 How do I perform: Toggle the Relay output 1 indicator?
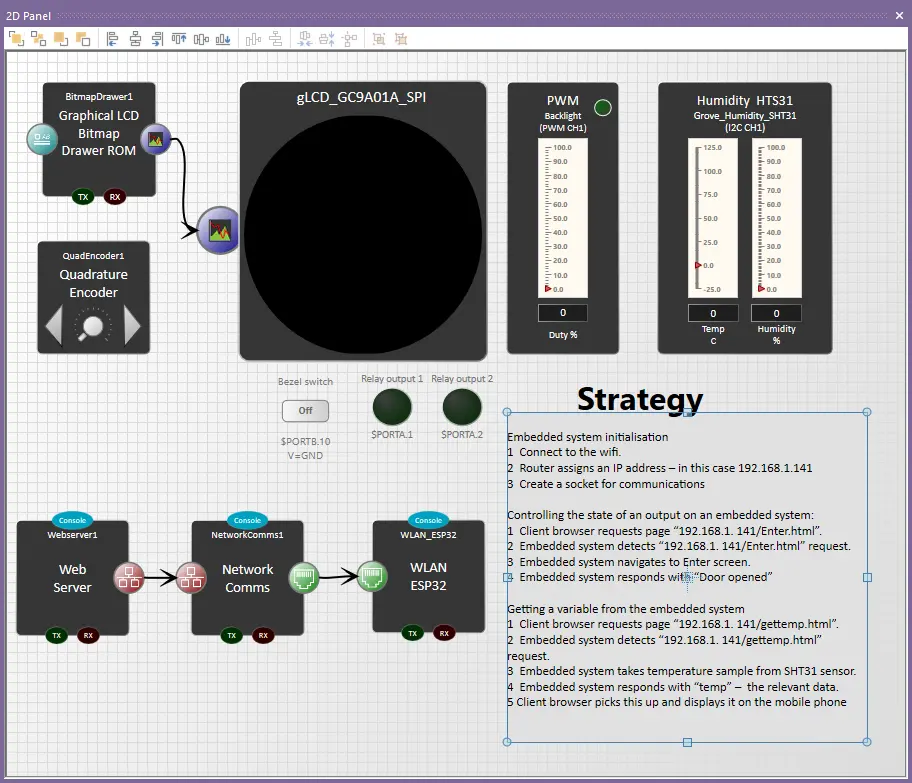pos(392,408)
